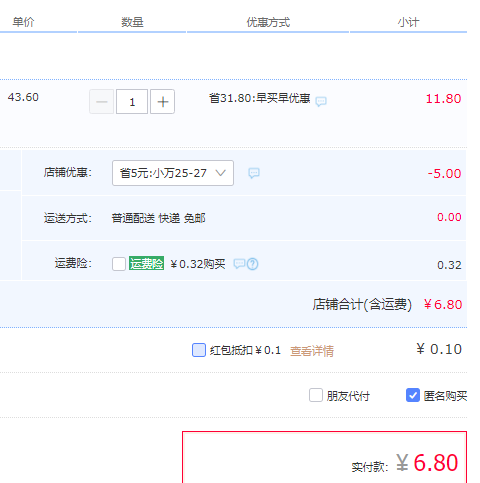This screenshot has height=483, width=480.
Task: Click the 查看详情 link
Action: pyautogui.click(x=312, y=351)
